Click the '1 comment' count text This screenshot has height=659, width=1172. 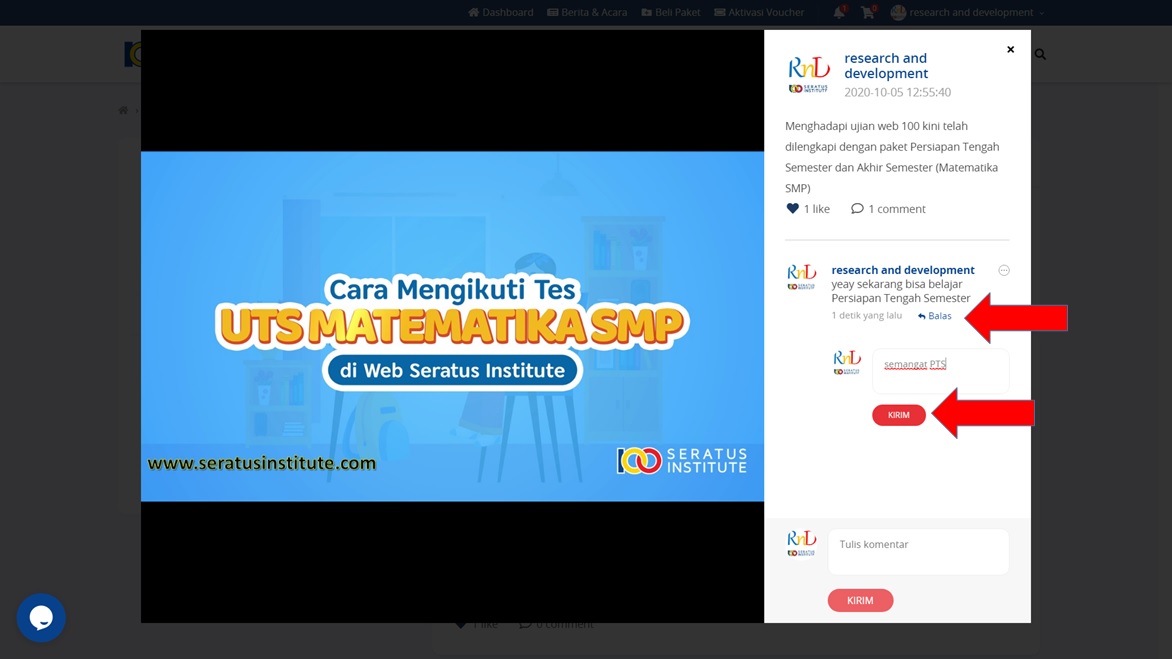[897, 208]
